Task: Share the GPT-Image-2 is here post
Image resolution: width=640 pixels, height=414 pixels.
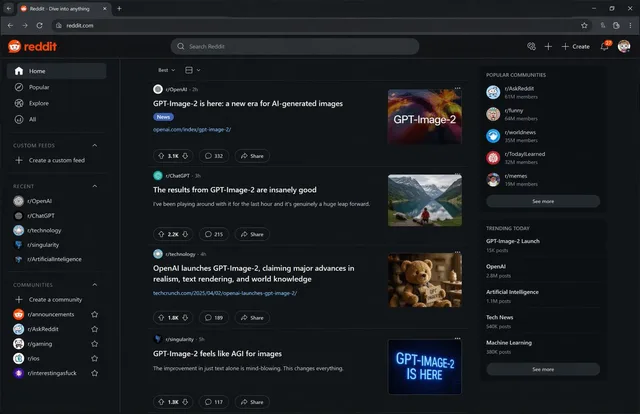Action: pyautogui.click(x=252, y=156)
